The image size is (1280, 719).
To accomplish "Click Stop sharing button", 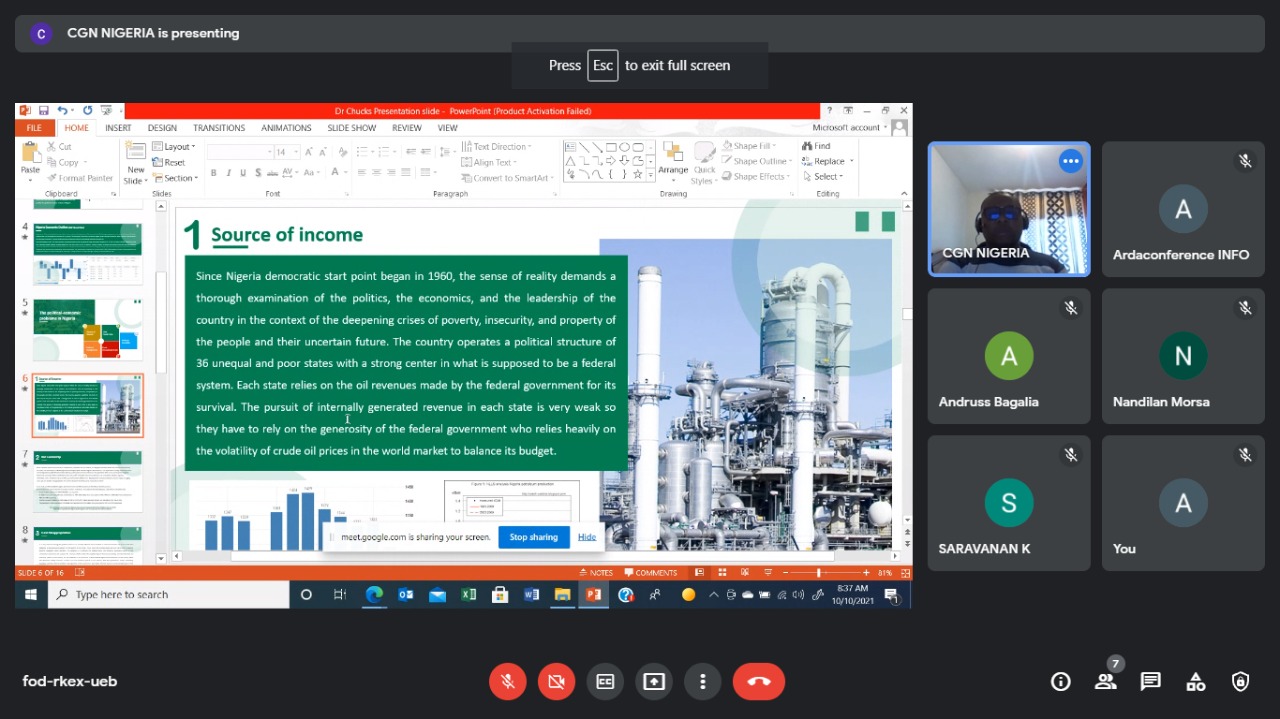I will [x=533, y=537].
